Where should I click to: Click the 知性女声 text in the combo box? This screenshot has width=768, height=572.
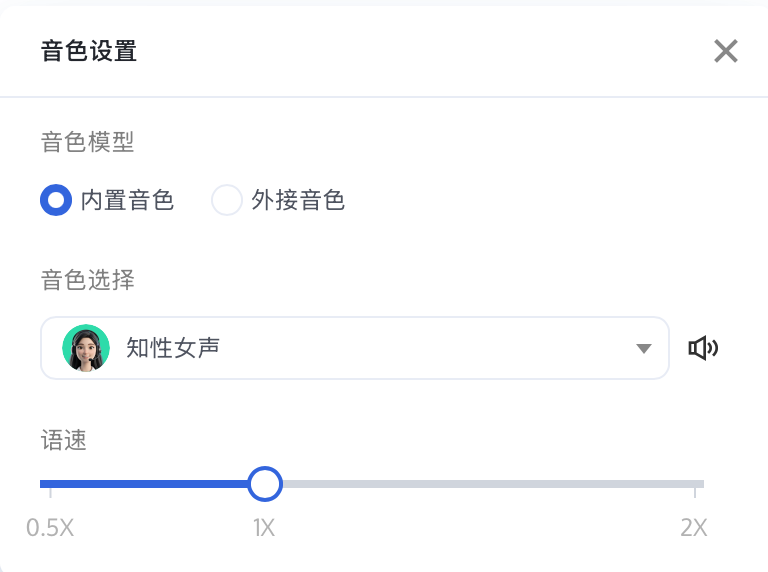tap(172, 348)
